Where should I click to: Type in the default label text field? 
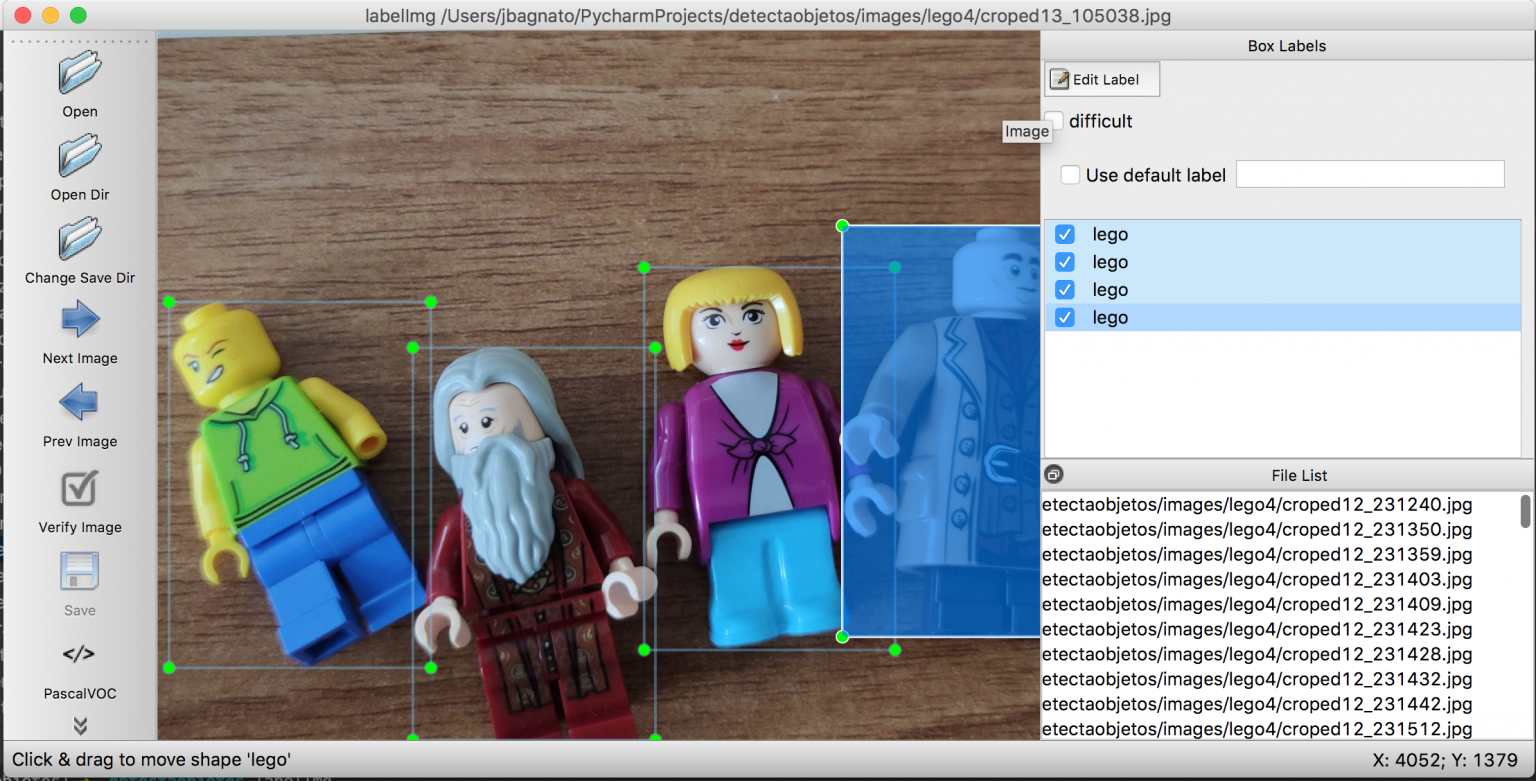1370,174
